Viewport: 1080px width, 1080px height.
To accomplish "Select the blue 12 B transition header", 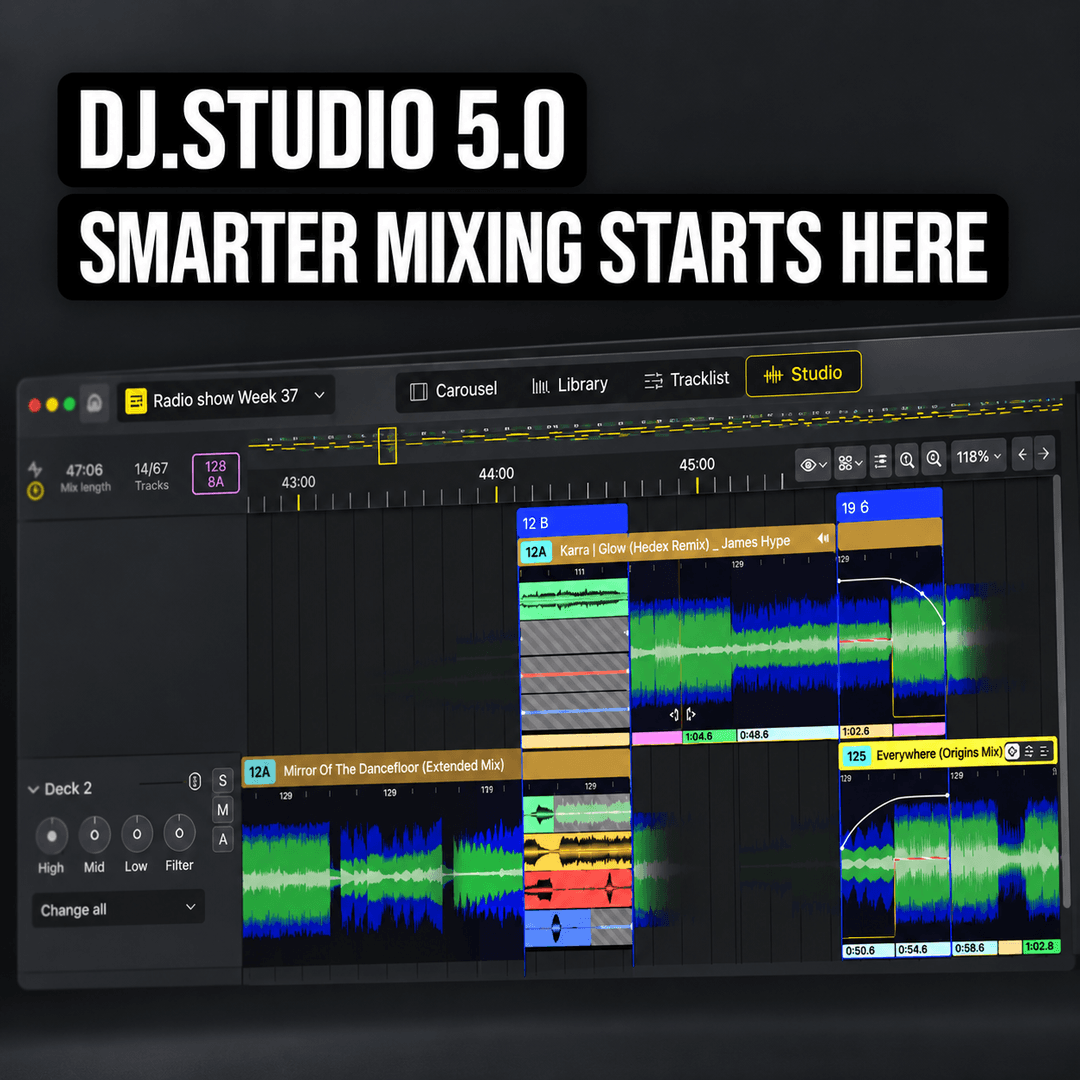I will 572,521.
